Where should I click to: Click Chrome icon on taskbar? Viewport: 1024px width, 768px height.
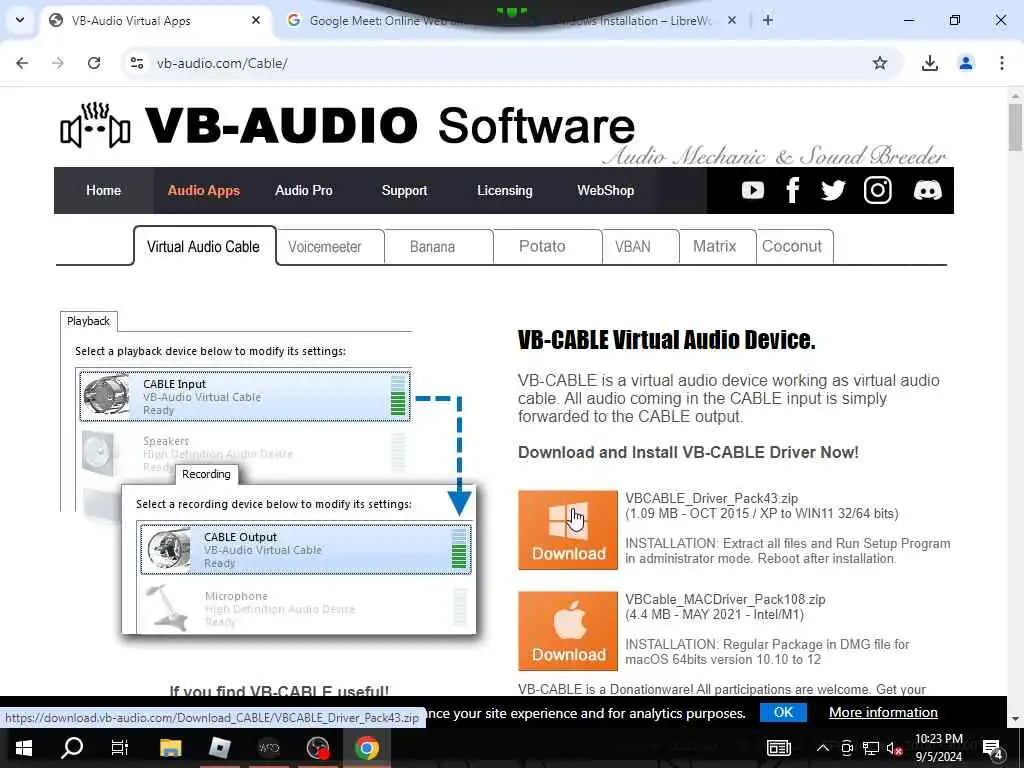(x=366, y=748)
